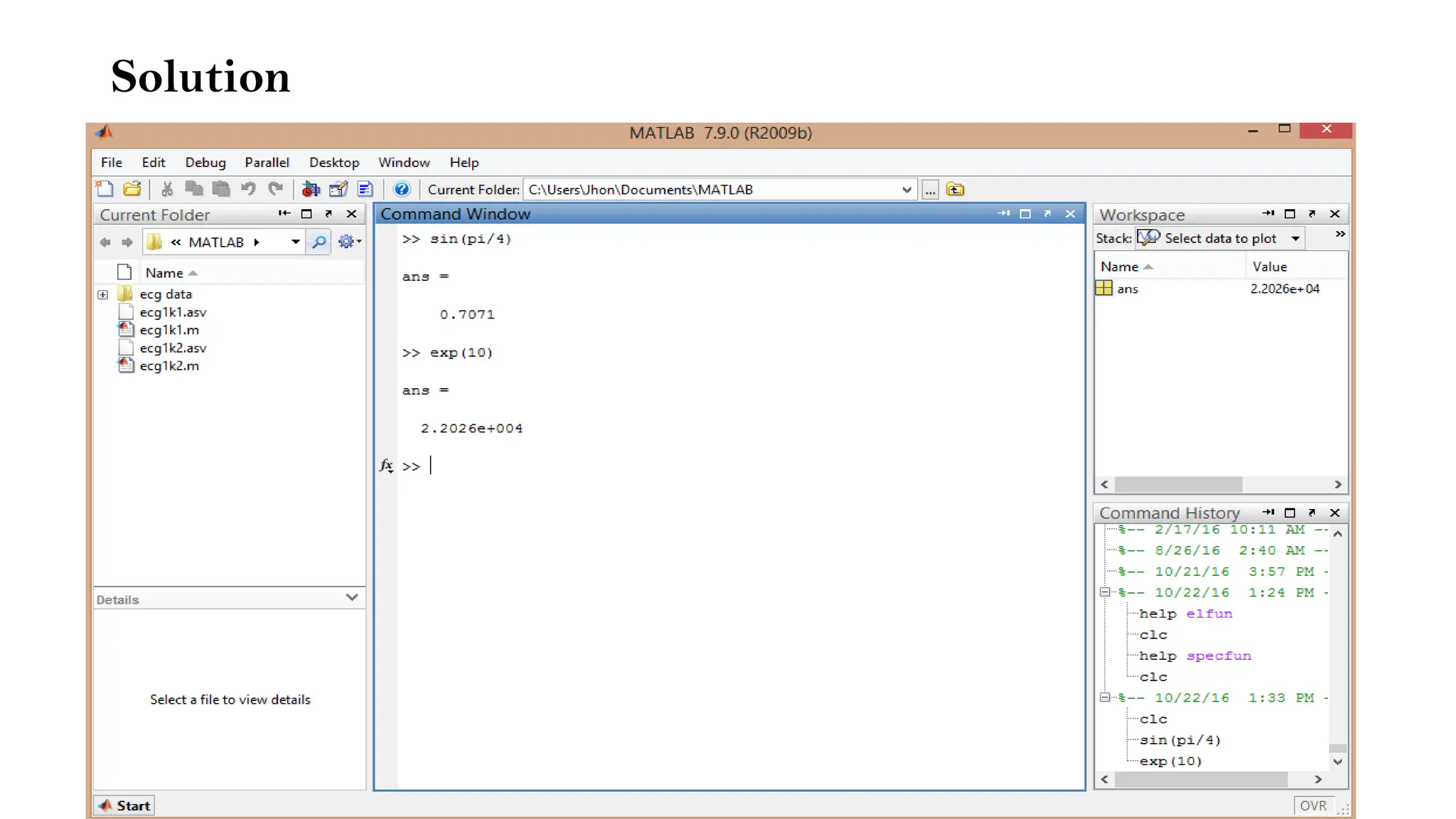Click Command History scroll up arrow
1456x819 pixels.
[x=1337, y=534]
